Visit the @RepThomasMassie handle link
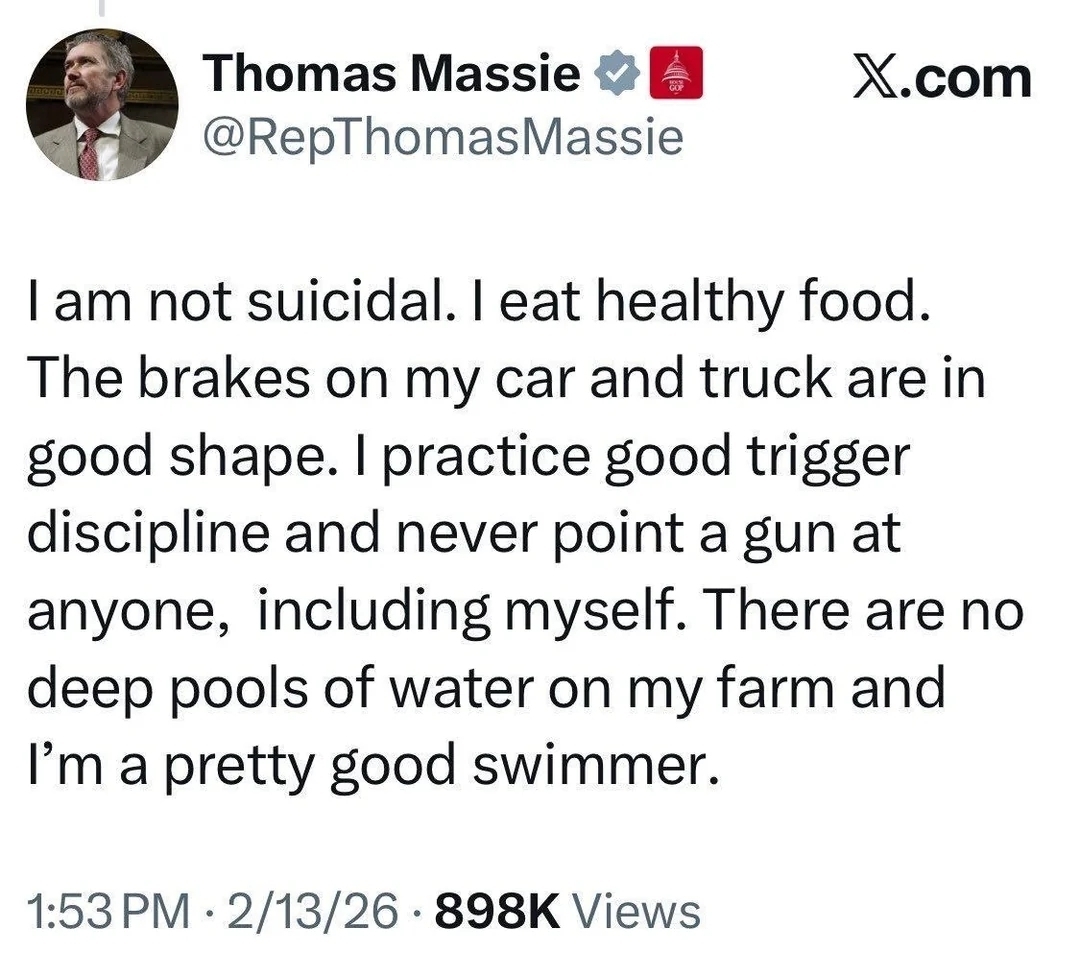The image size is (1080, 973). point(442,136)
